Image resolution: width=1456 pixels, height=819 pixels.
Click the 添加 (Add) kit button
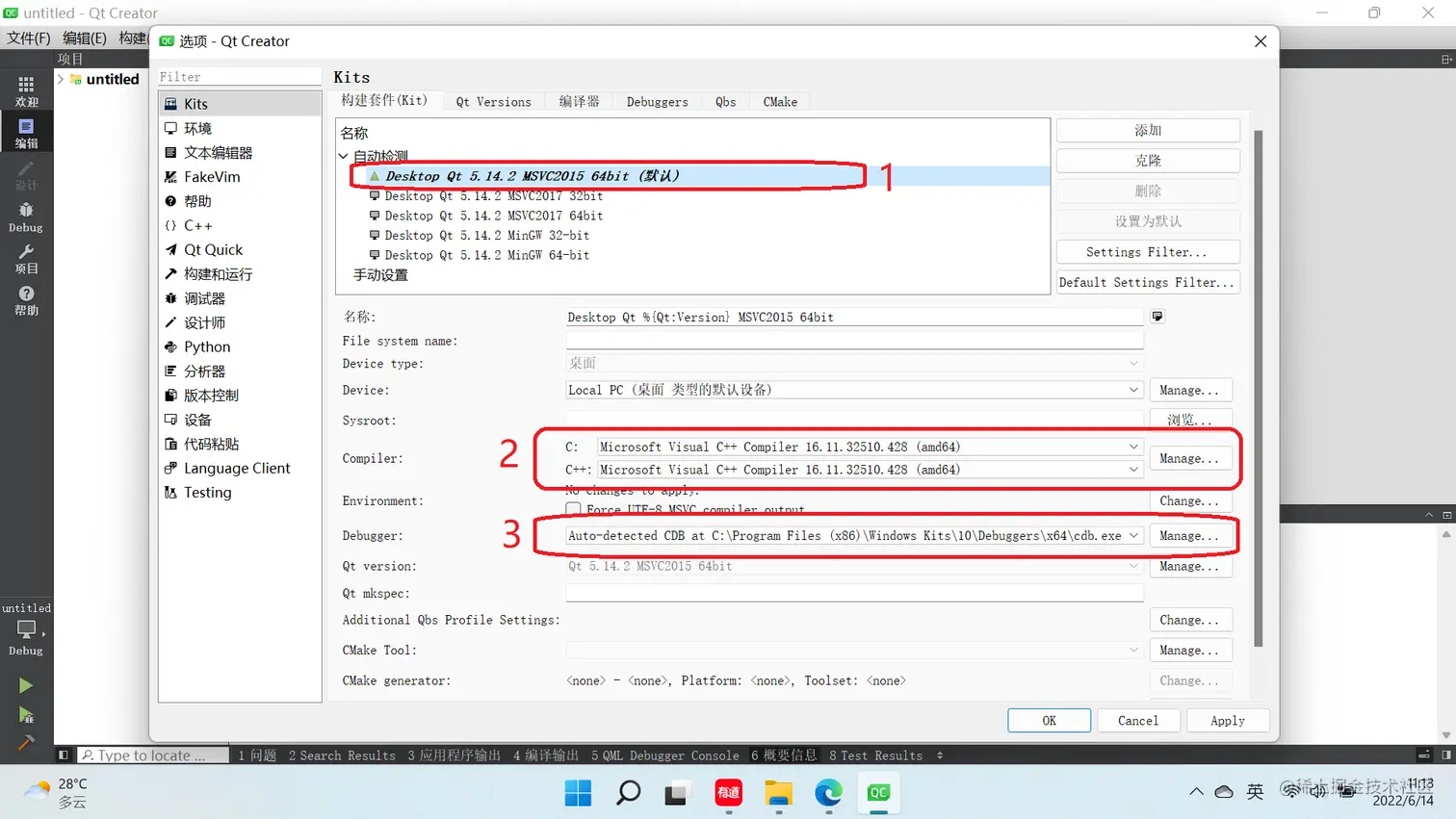(1148, 130)
